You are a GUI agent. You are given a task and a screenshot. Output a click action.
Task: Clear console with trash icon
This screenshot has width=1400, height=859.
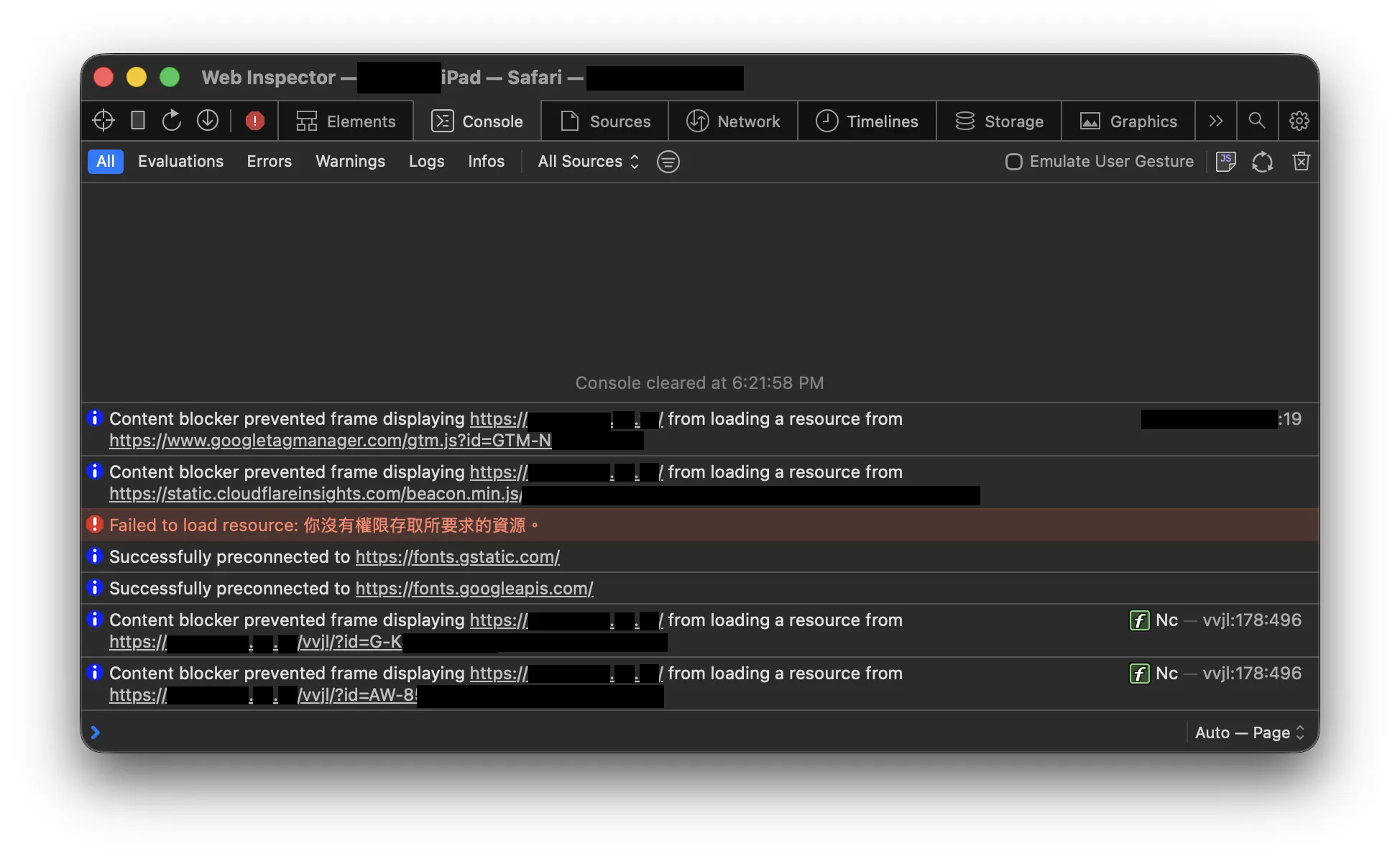(x=1301, y=162)
